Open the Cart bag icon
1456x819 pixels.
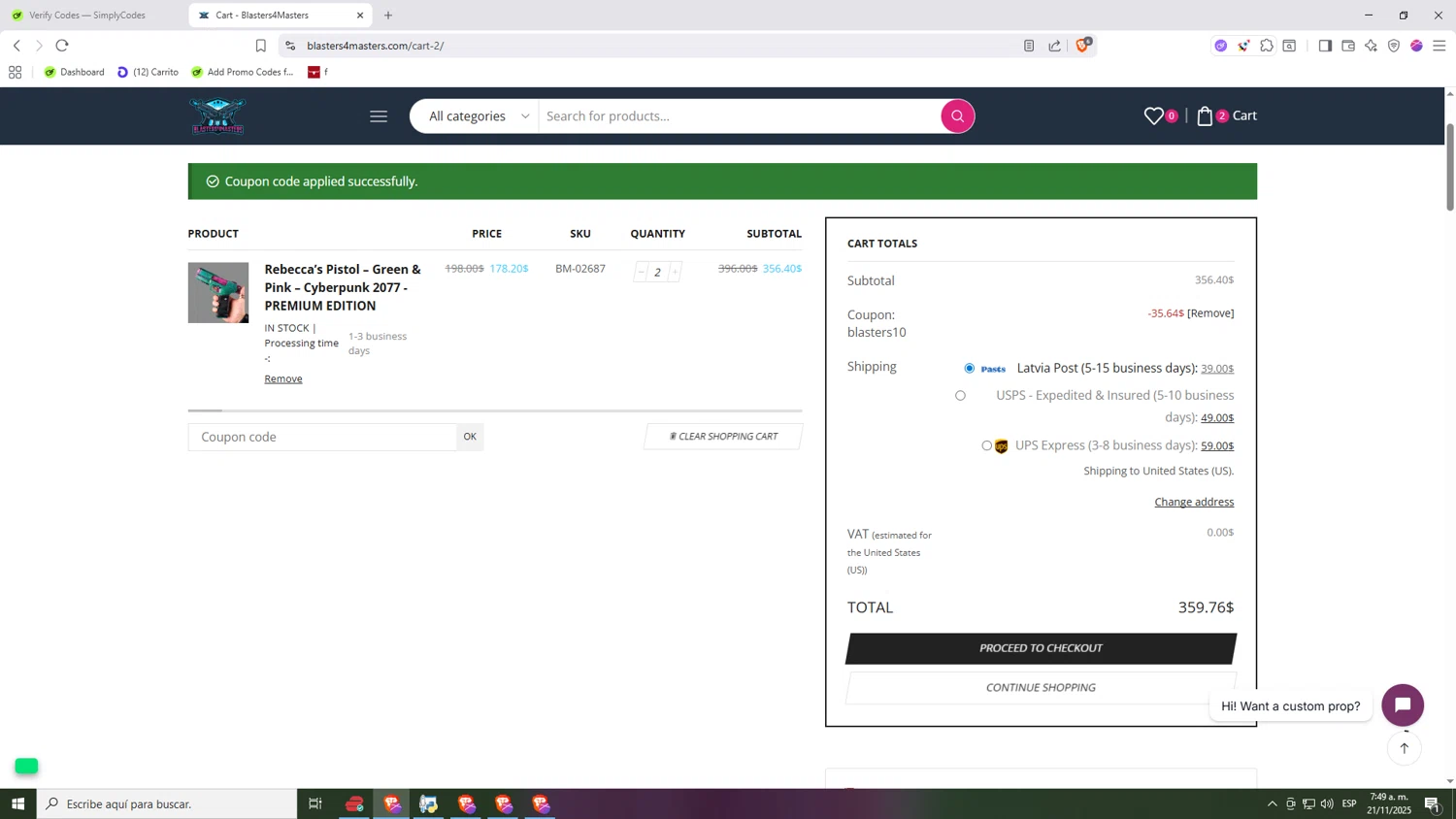tap(1205, 115)
